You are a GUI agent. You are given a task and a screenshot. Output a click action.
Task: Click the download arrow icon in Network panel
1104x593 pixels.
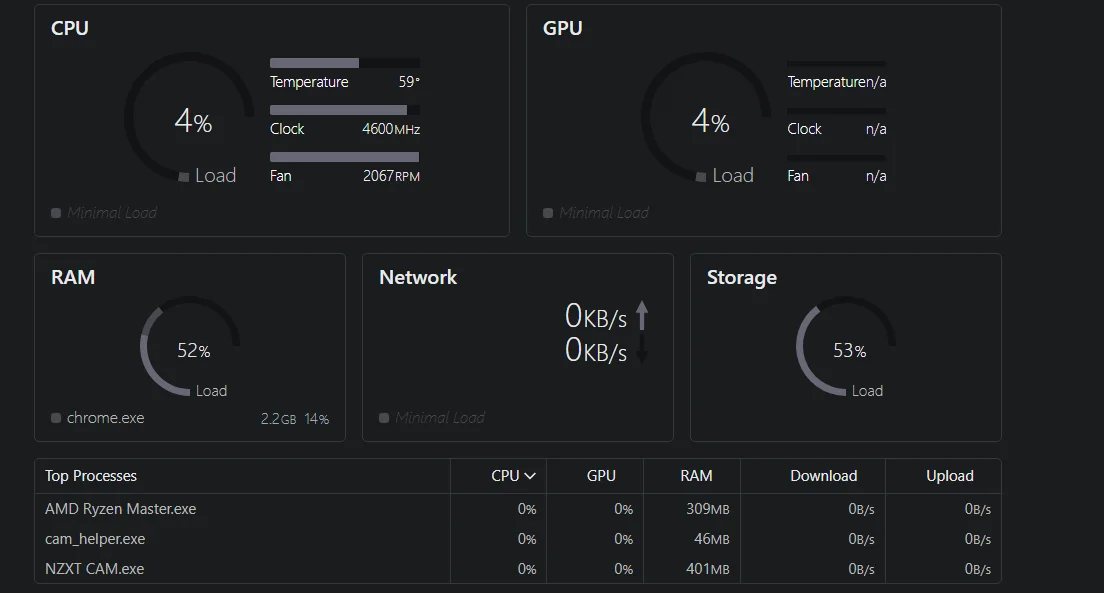(642, 349)
